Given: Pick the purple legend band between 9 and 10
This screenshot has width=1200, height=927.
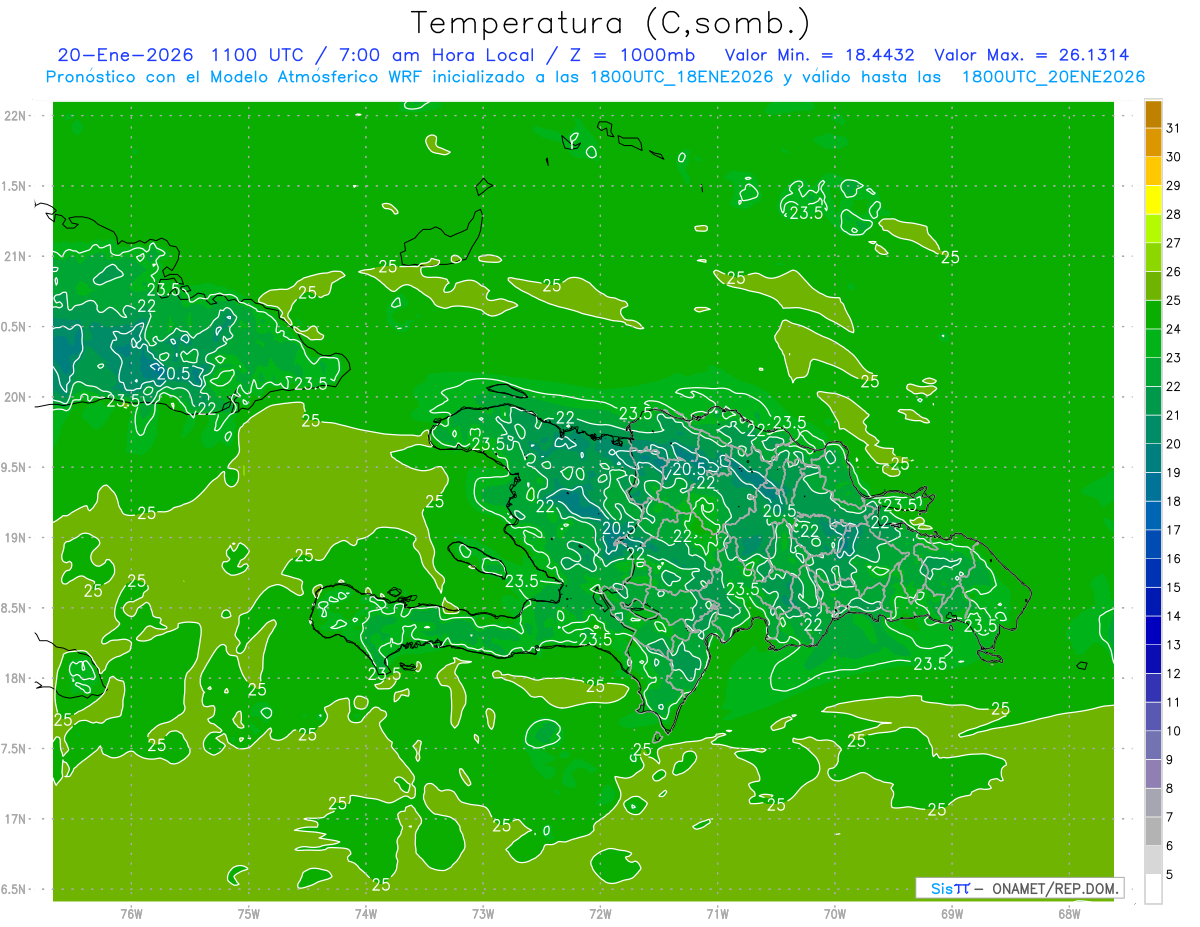Looking at the screenshot, I should tap(1153, 745).
